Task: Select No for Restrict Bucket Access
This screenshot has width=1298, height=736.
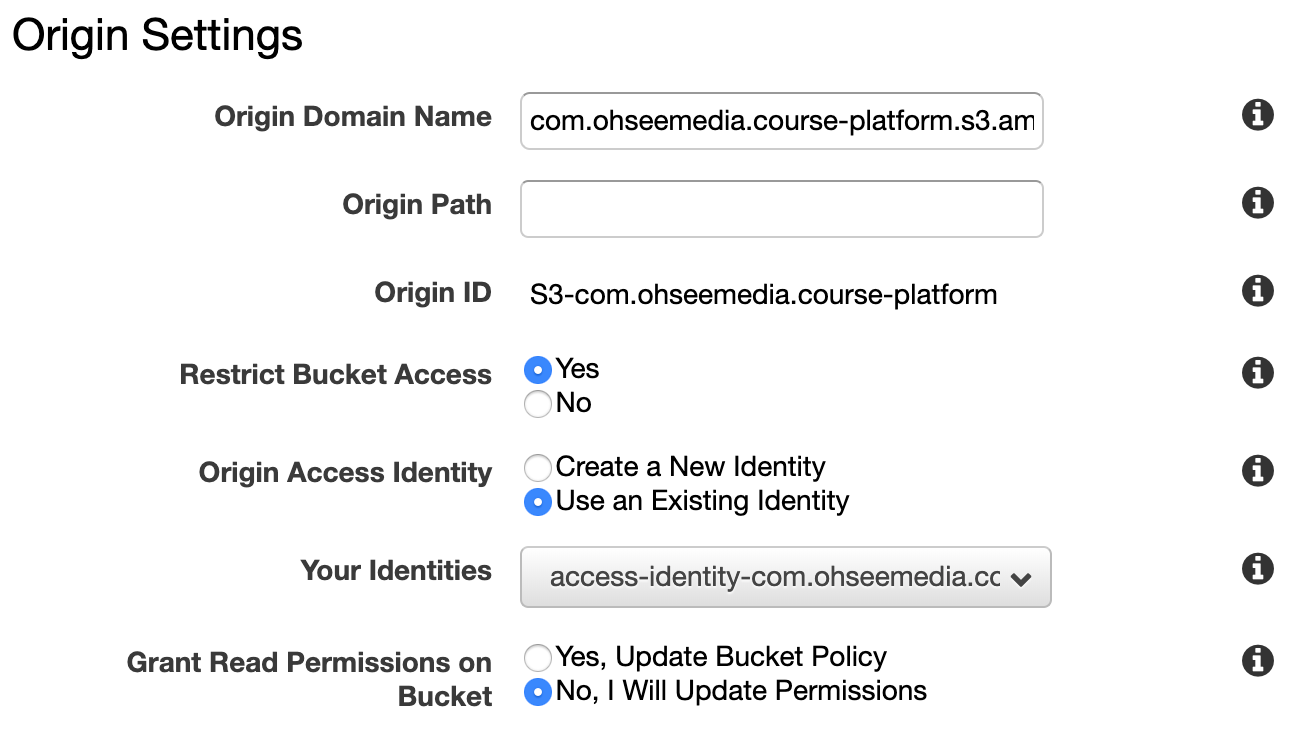Action: tap(538, 404)
